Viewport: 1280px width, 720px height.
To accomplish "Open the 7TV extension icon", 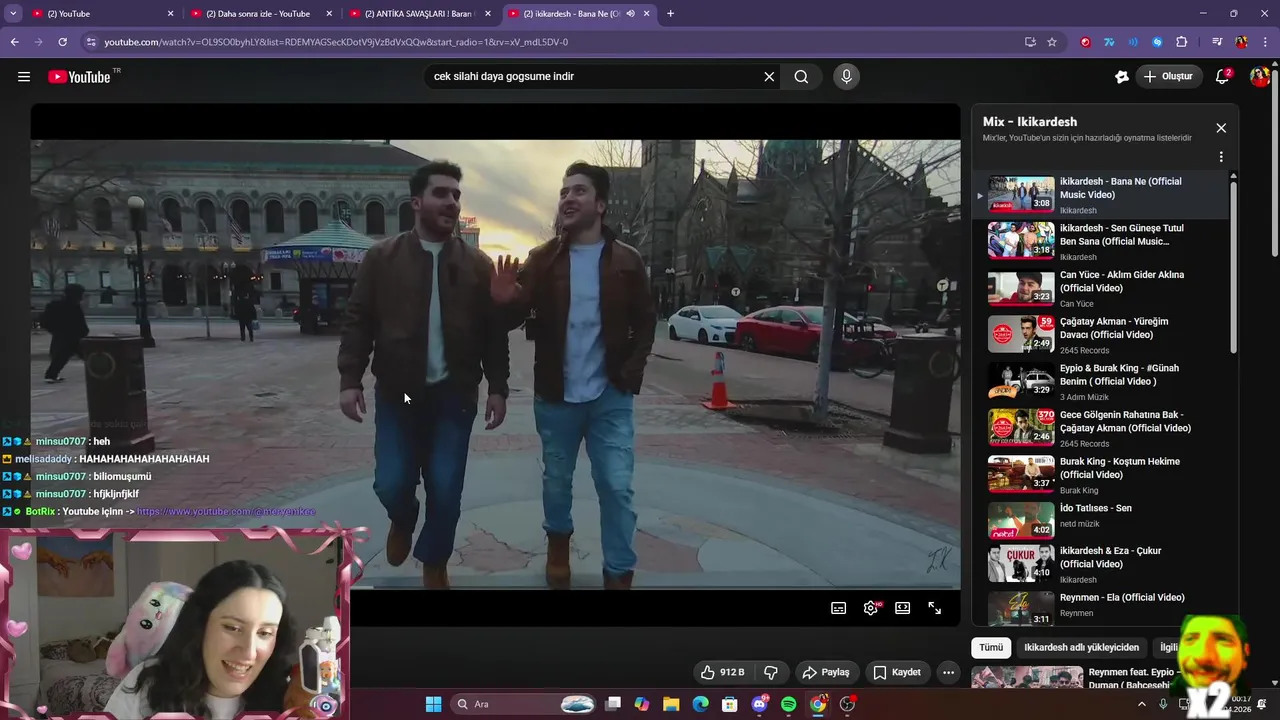I will [x=1109, y=42].
